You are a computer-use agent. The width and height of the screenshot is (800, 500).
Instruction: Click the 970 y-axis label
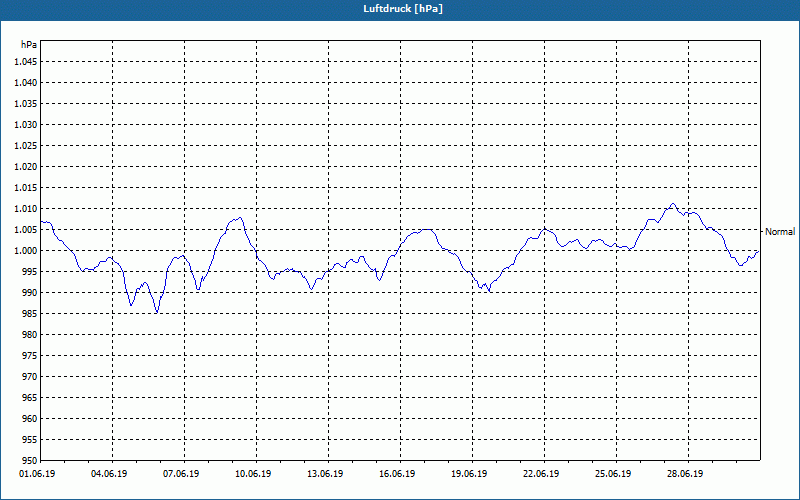pyautogui.click(x=30, y=377)
